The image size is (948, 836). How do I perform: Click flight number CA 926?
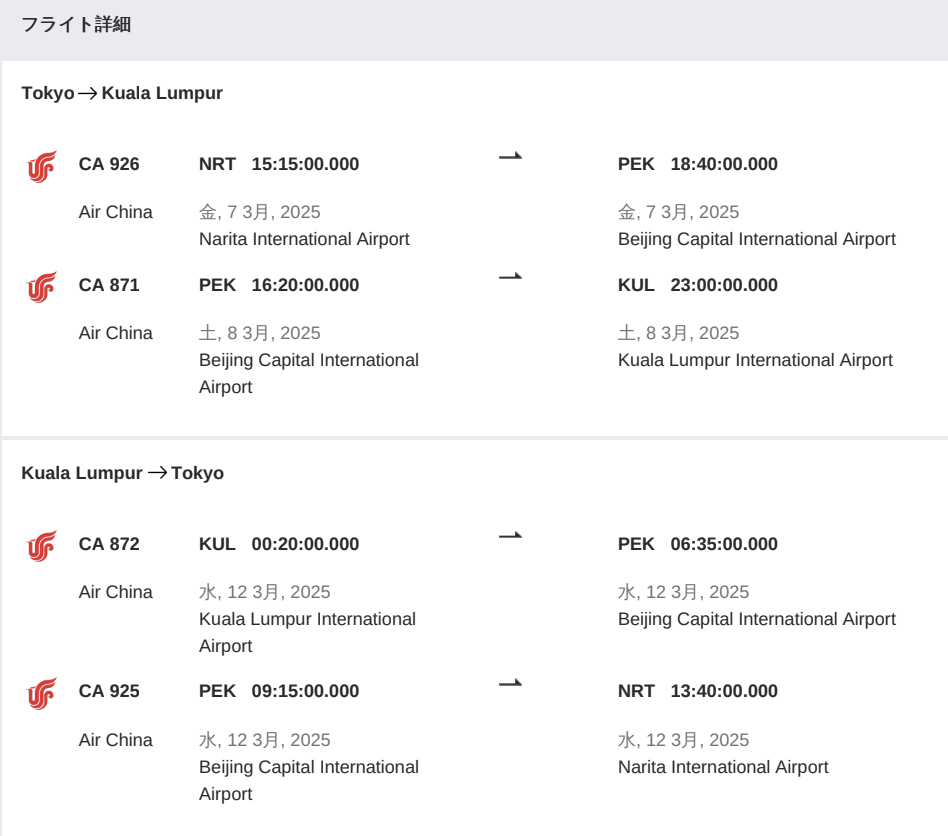pos(109,164)
